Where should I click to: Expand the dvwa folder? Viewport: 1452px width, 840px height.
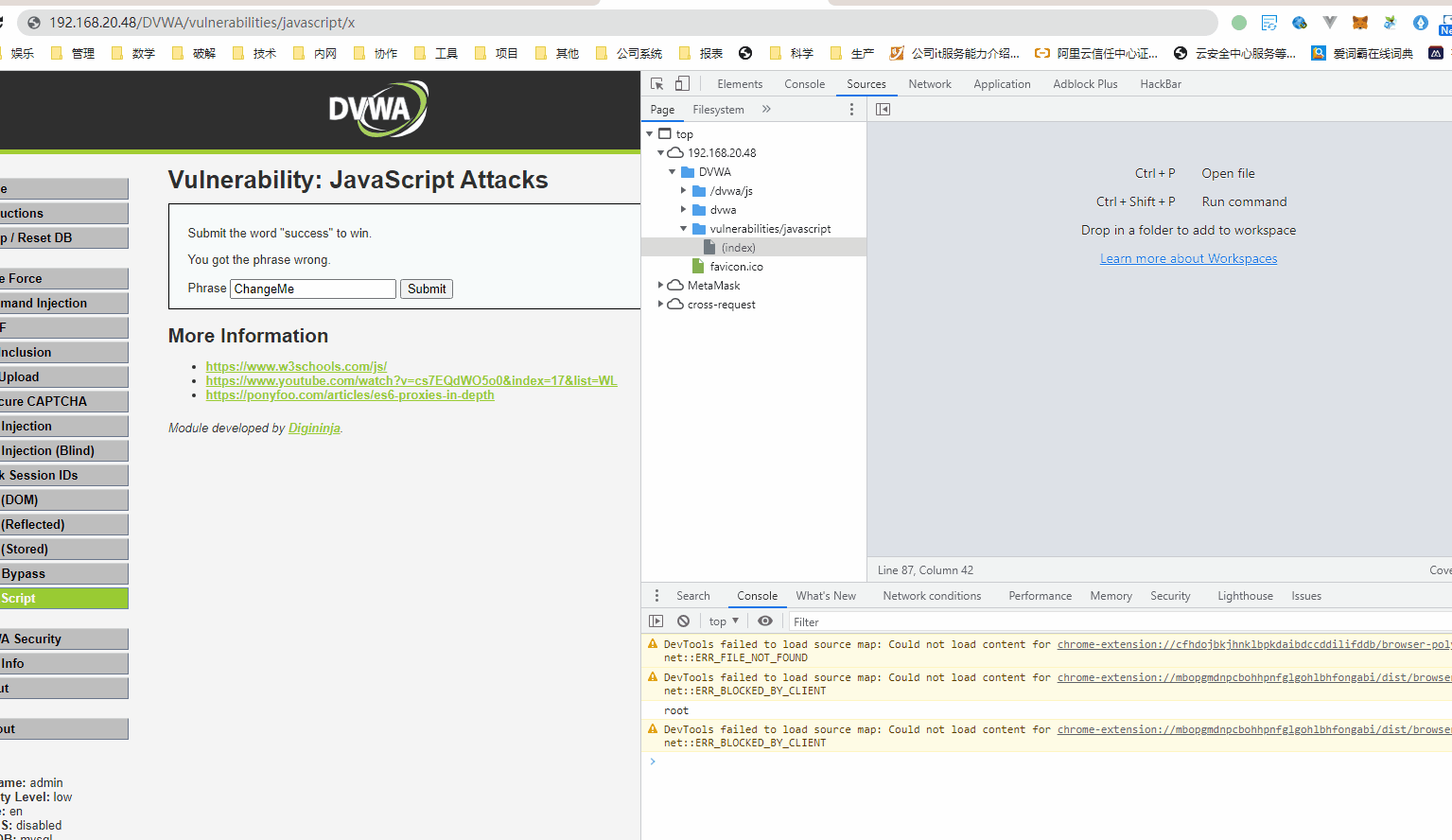[x=684, y=210]
